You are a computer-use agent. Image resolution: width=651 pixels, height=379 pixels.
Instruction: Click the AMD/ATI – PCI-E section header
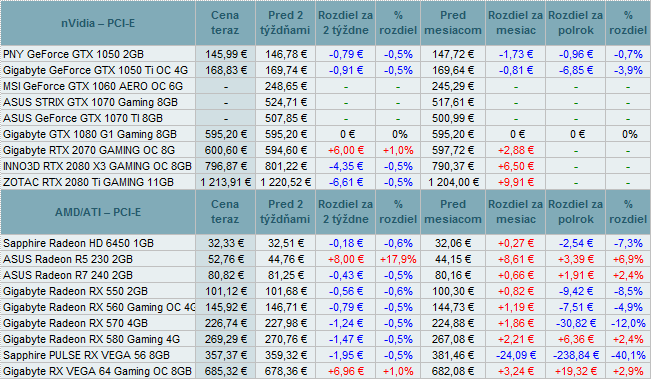pyautogui.click(x=98, y=212)
